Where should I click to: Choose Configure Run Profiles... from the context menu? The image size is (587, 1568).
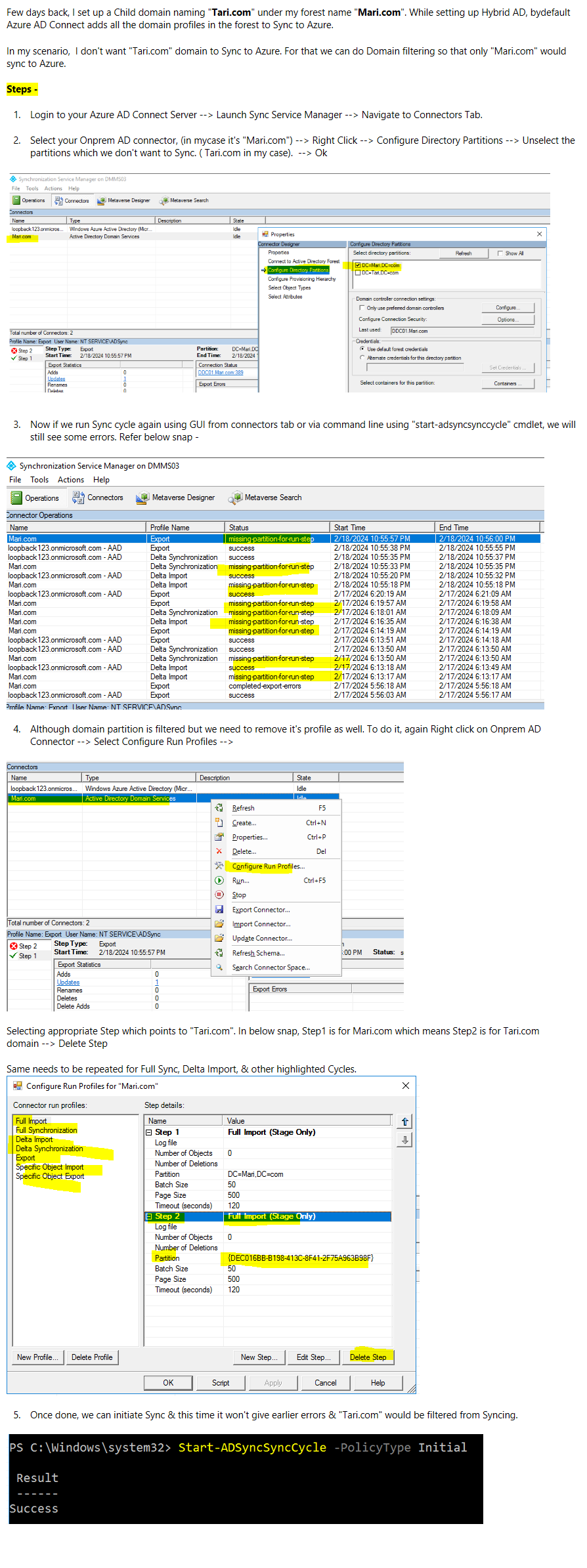276,866
